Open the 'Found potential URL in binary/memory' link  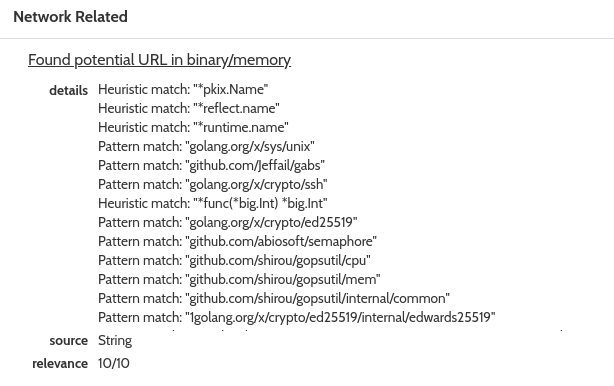[x=159, y=60]
